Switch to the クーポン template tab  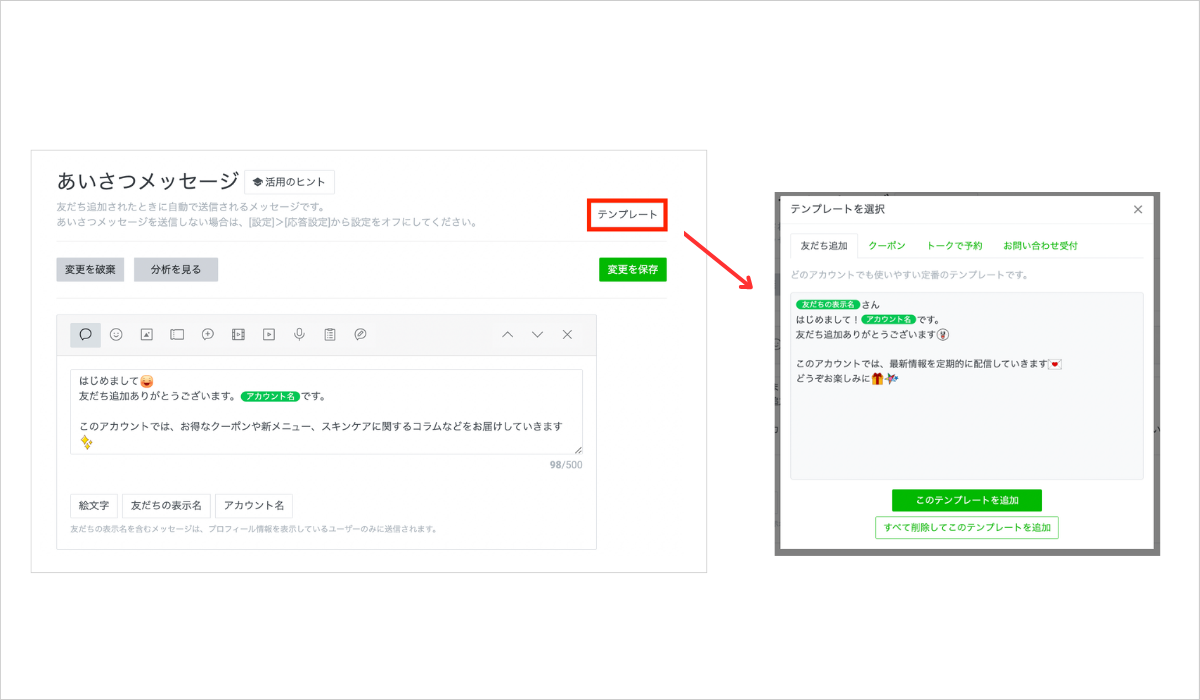point(886,245)
